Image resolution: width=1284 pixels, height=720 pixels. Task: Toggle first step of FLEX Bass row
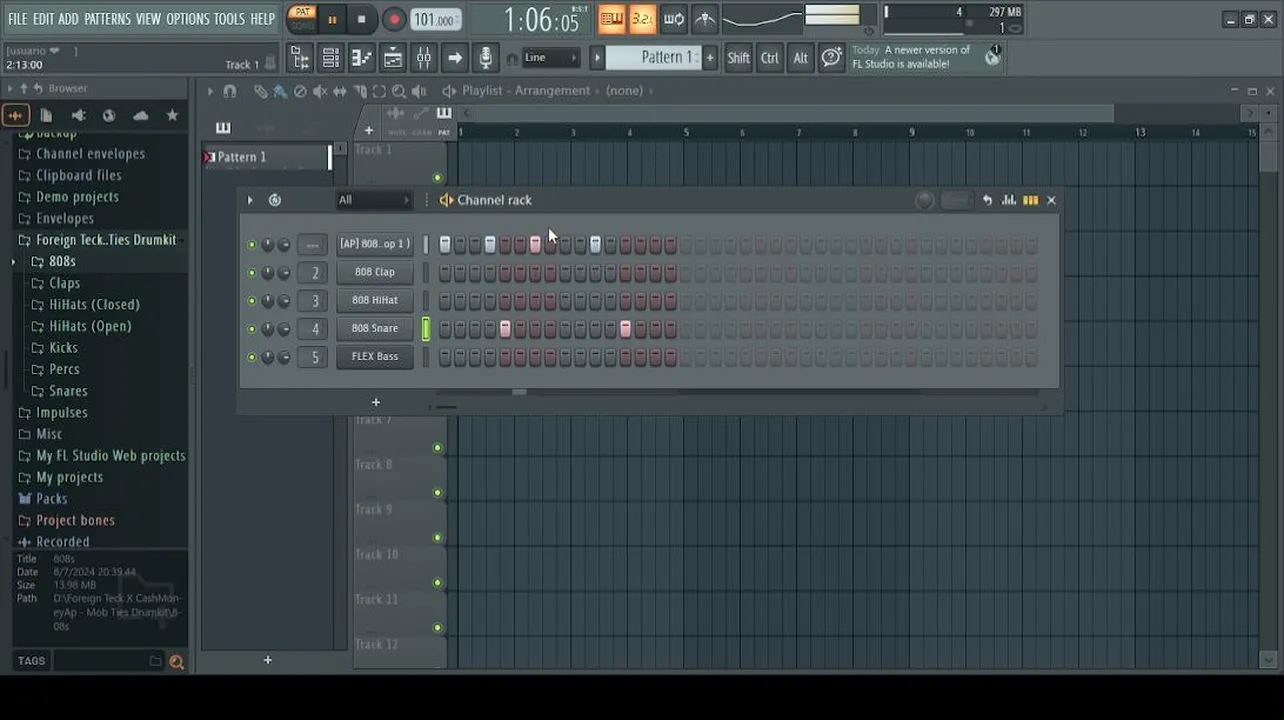pyautogui.click(x=445, y=356)
